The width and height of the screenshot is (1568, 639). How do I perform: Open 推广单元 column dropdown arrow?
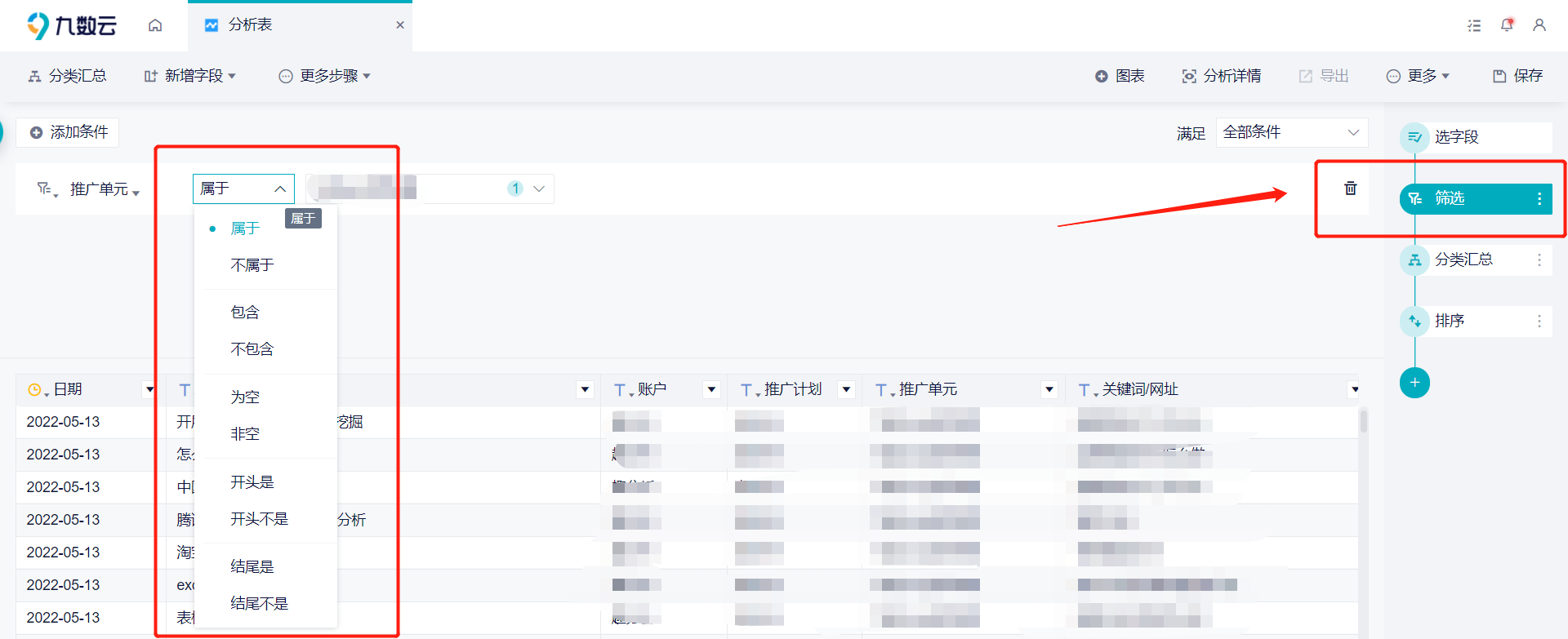pos(1049,390)
